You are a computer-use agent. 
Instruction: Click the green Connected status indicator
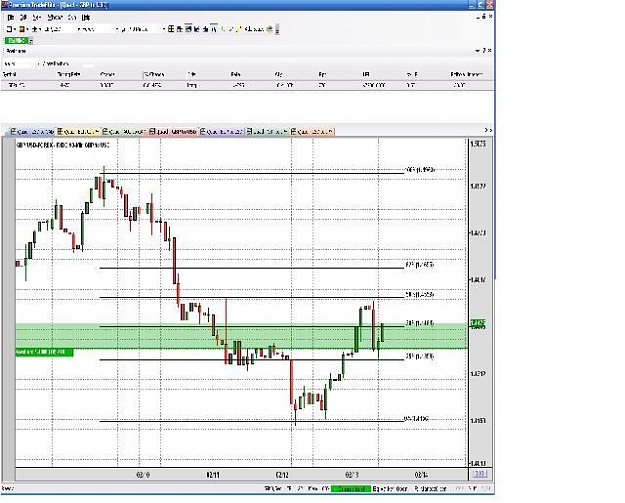point(351,489)
